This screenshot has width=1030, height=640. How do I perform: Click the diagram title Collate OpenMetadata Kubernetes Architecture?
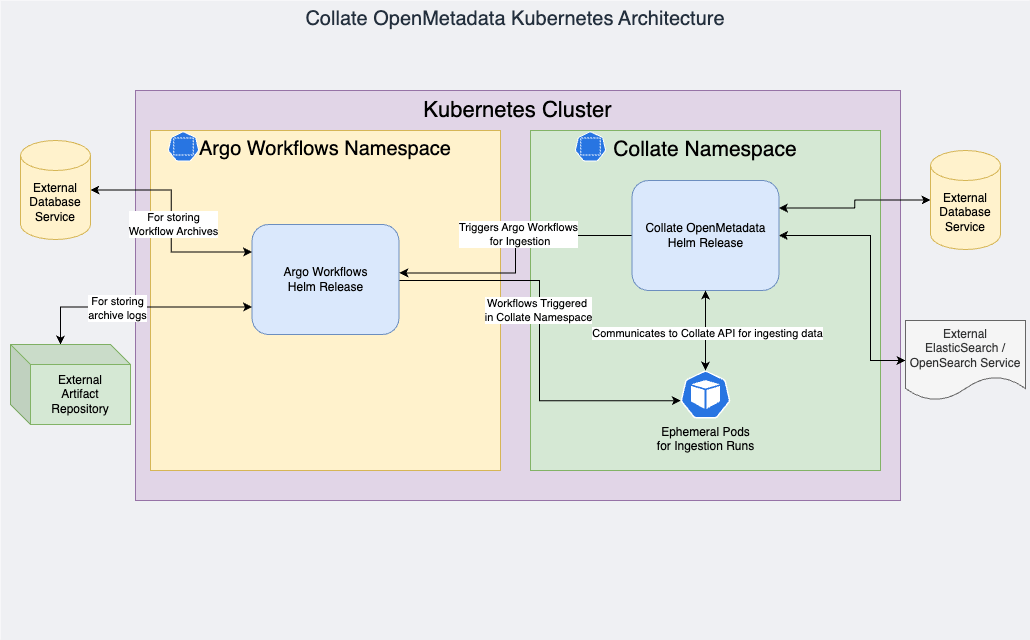pyautogui.click(x=515, y=18)
